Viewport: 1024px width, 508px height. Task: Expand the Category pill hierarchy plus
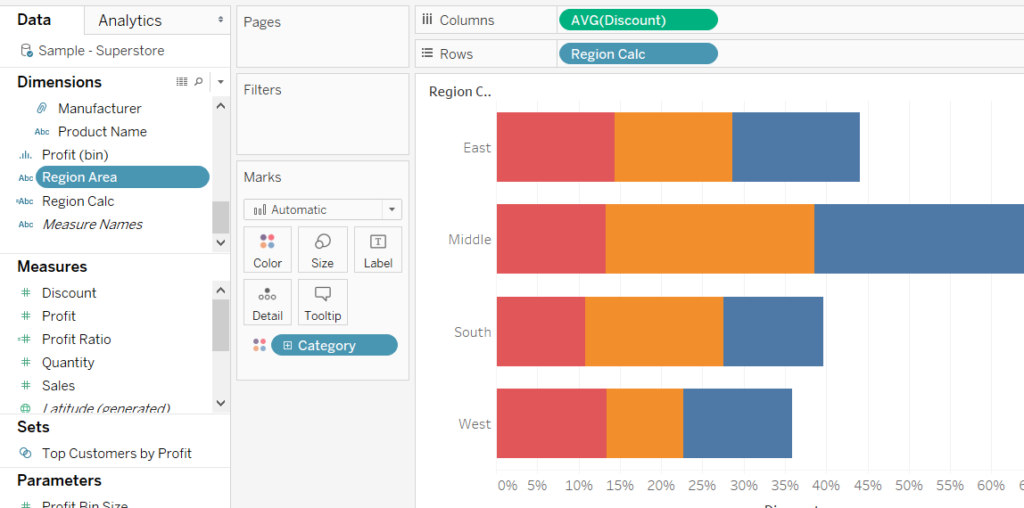[288, 346]
